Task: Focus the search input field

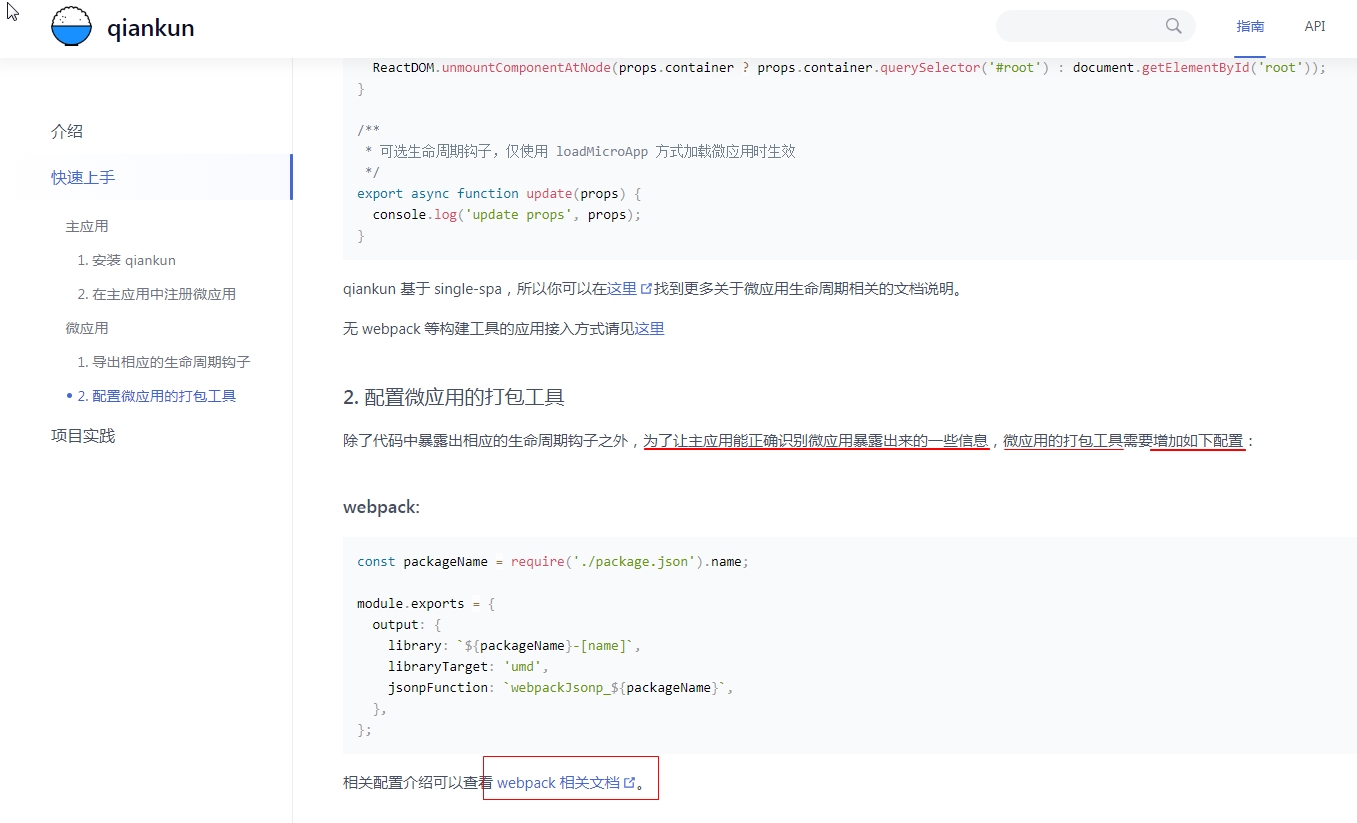Action: (x=1095, y=26)
